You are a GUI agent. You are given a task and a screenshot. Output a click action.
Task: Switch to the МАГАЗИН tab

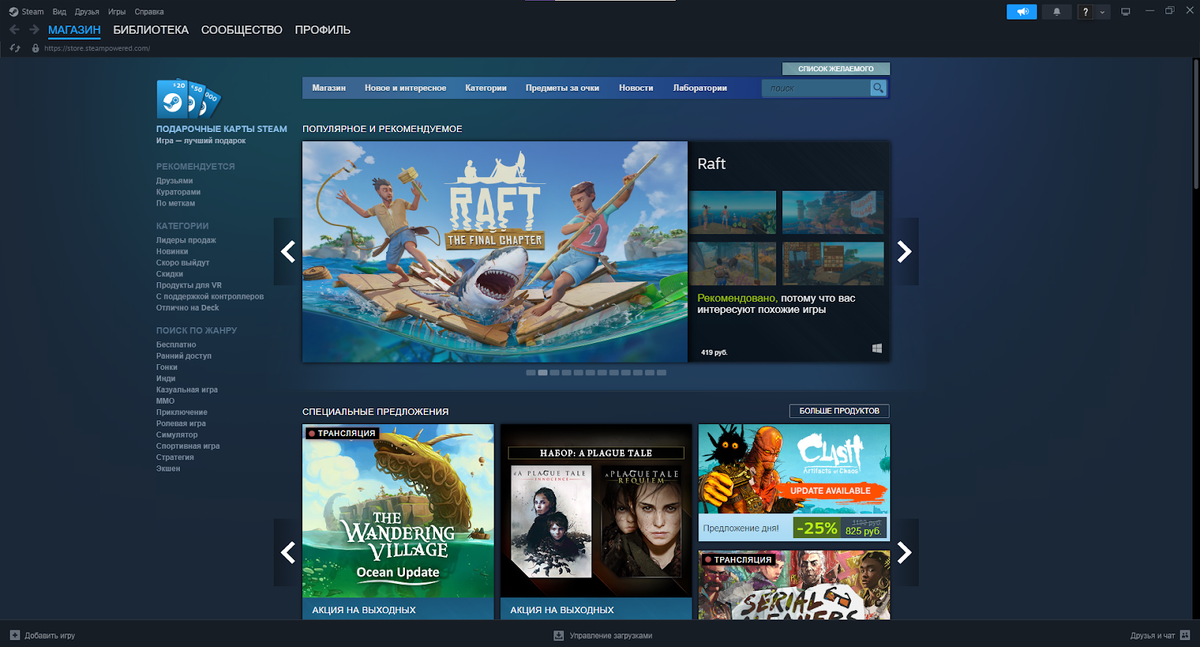tap(74, 30)
